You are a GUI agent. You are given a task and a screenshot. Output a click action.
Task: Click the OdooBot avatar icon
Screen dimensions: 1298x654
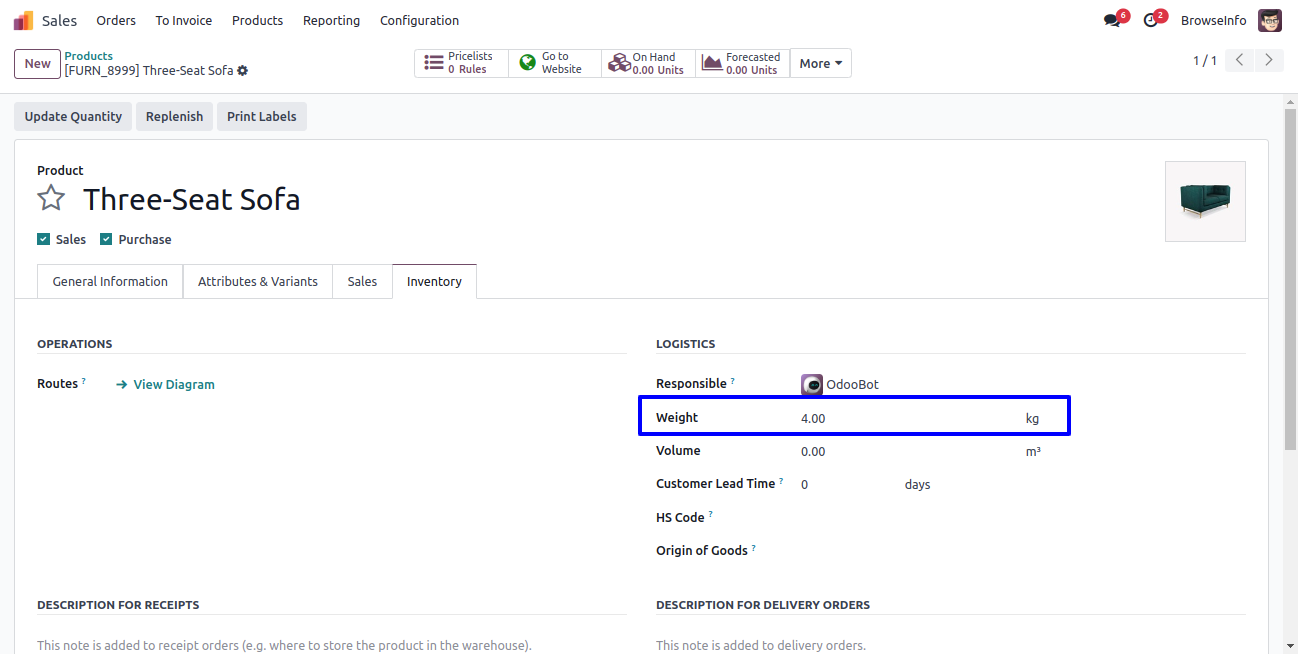[812, 384]
